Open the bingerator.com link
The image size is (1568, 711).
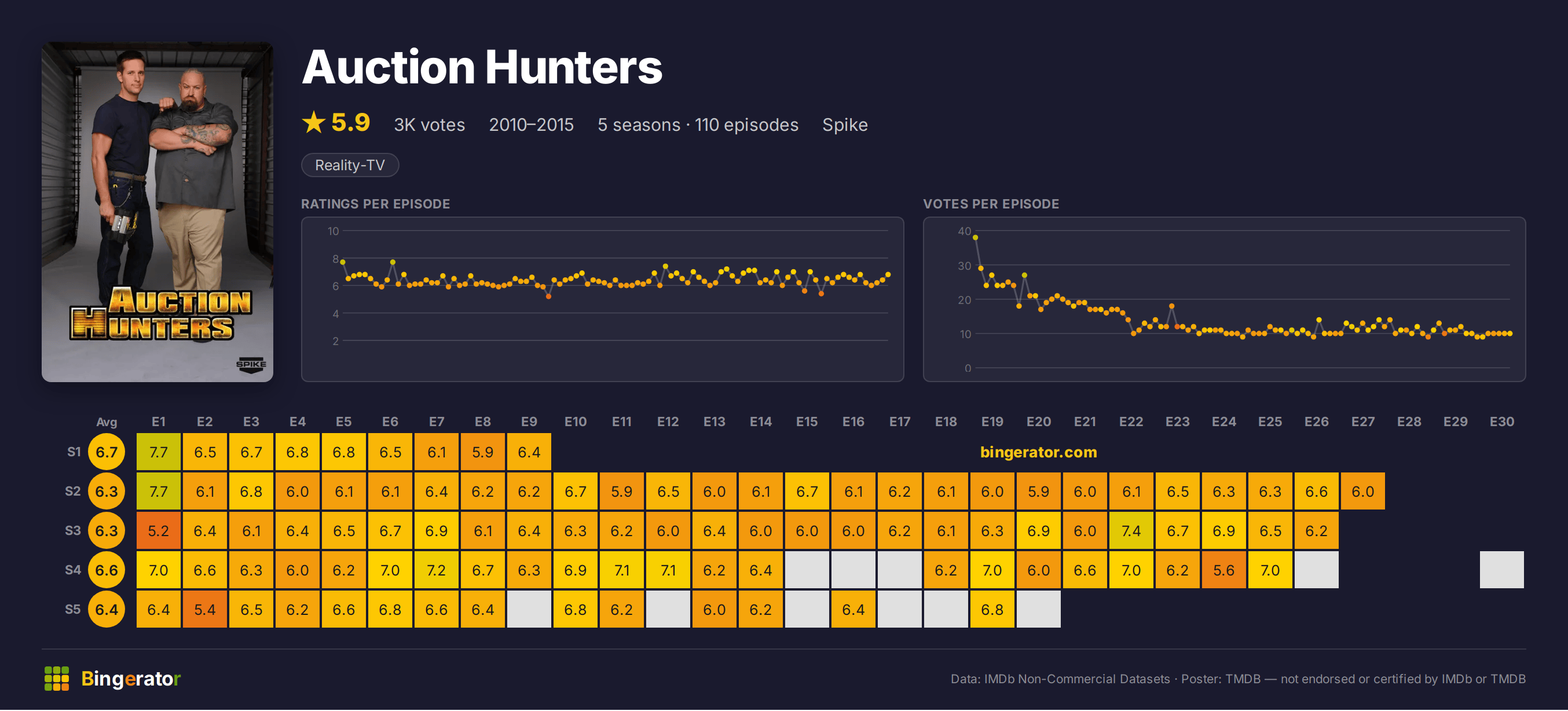pyautogui.click(x=1038, y=452)
